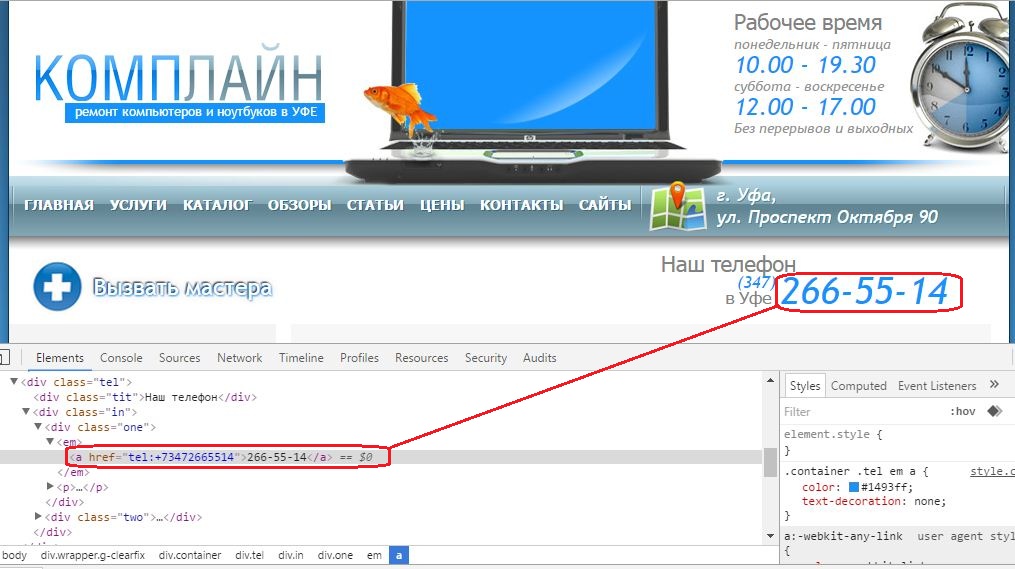Switch to the Console tab
The height and width of the screenshot is (569, 1015).
click(x=121, y=358)
